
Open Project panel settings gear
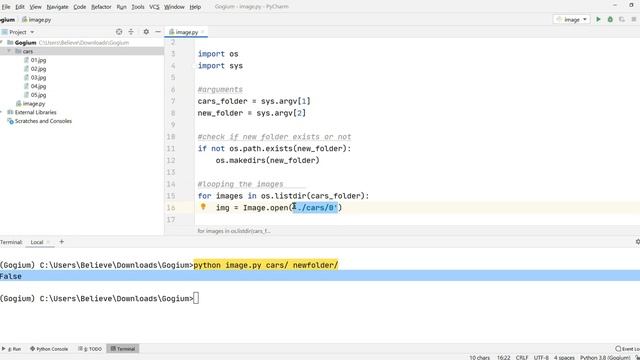[146, 32]
